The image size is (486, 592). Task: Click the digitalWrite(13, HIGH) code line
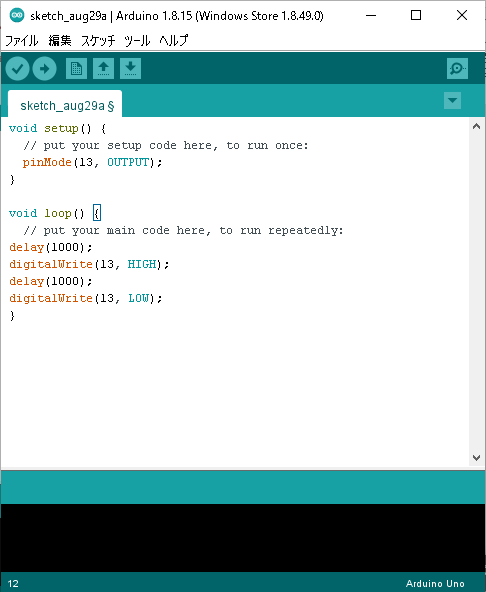(89, 264)
